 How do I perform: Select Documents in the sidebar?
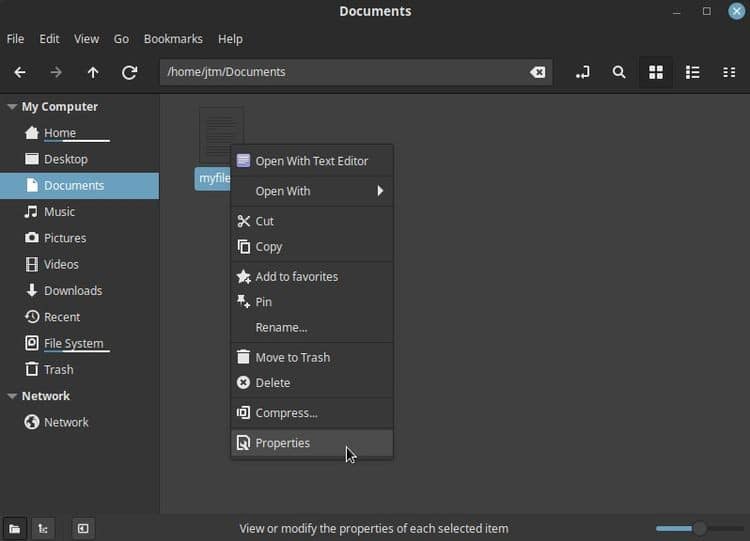pyautogui.click(x=79, y=186)
